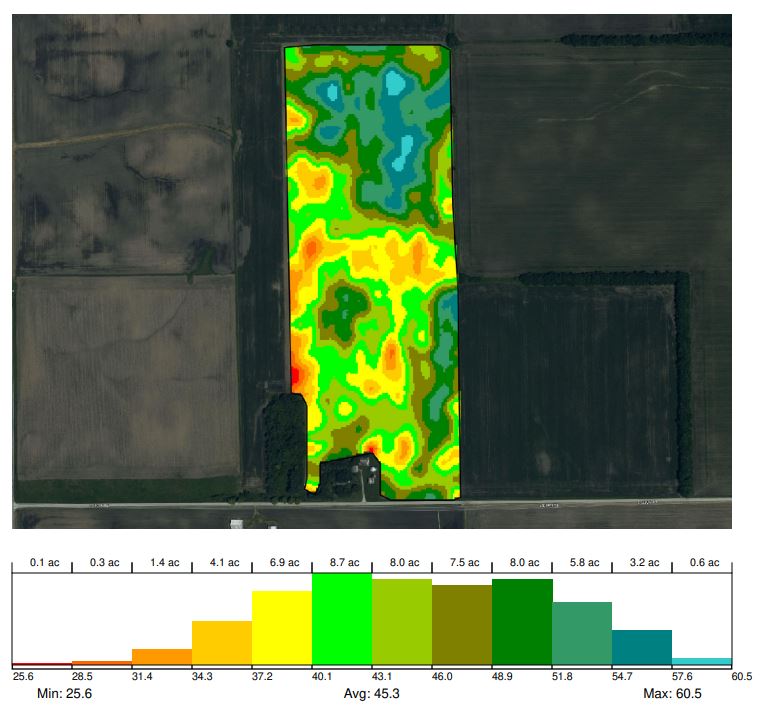Choose the sea green 51.8–54.7 histogram bar
Image resolution: width=766 pixels, height=715 pixels.
pos(582,633)
